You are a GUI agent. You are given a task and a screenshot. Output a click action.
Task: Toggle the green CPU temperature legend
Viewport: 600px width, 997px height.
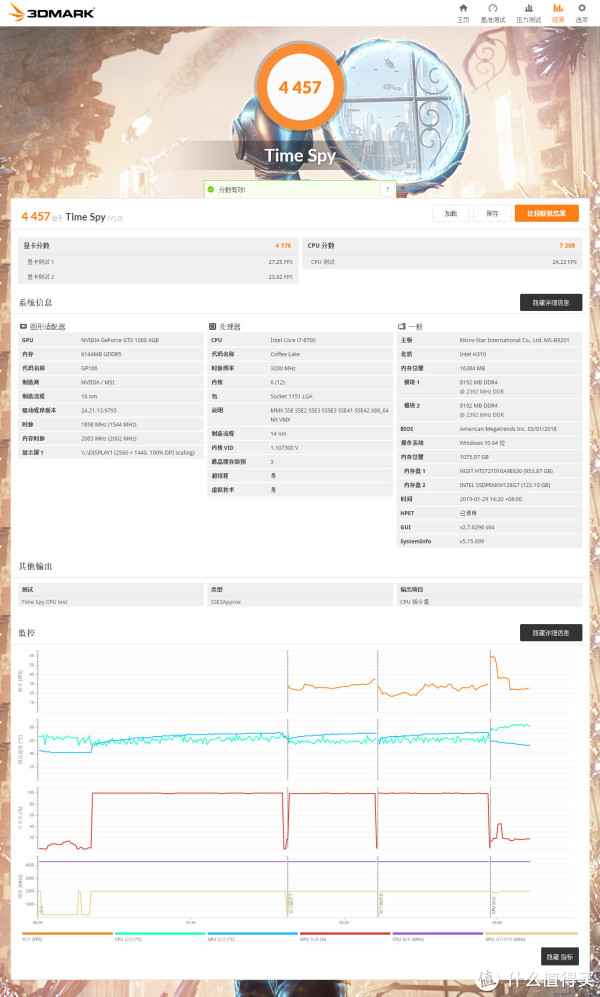pyautogui.click(x=160, y=936)
